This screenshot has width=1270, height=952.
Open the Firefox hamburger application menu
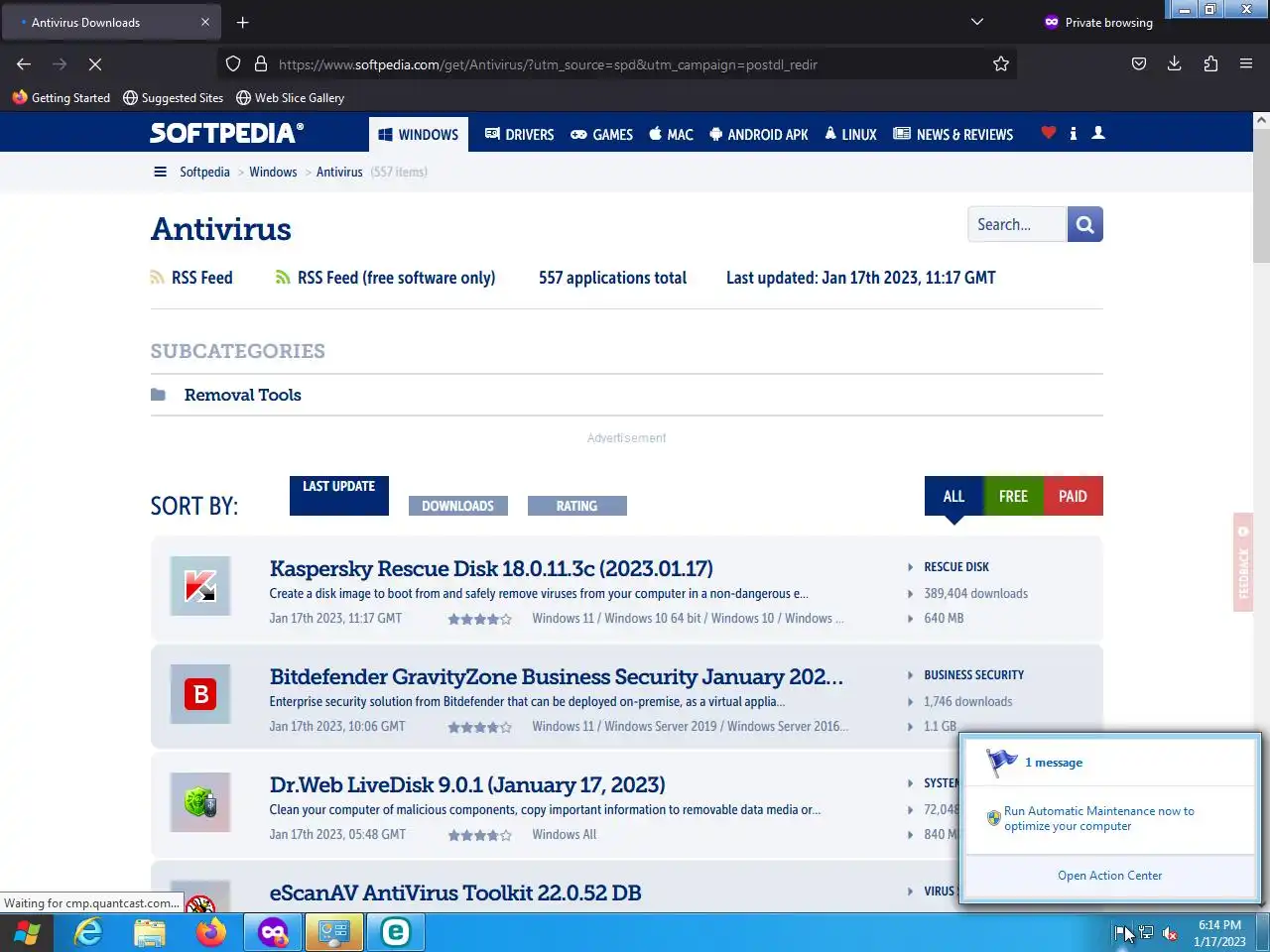pos(1246,63)
